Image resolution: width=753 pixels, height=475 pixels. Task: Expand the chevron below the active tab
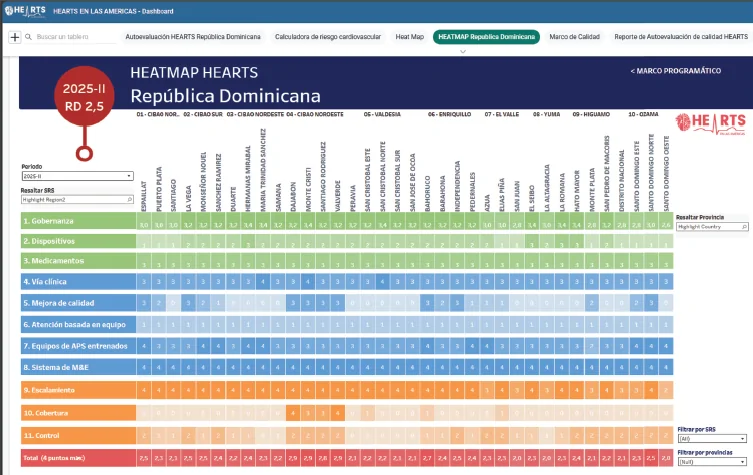[x=463, y=51]
